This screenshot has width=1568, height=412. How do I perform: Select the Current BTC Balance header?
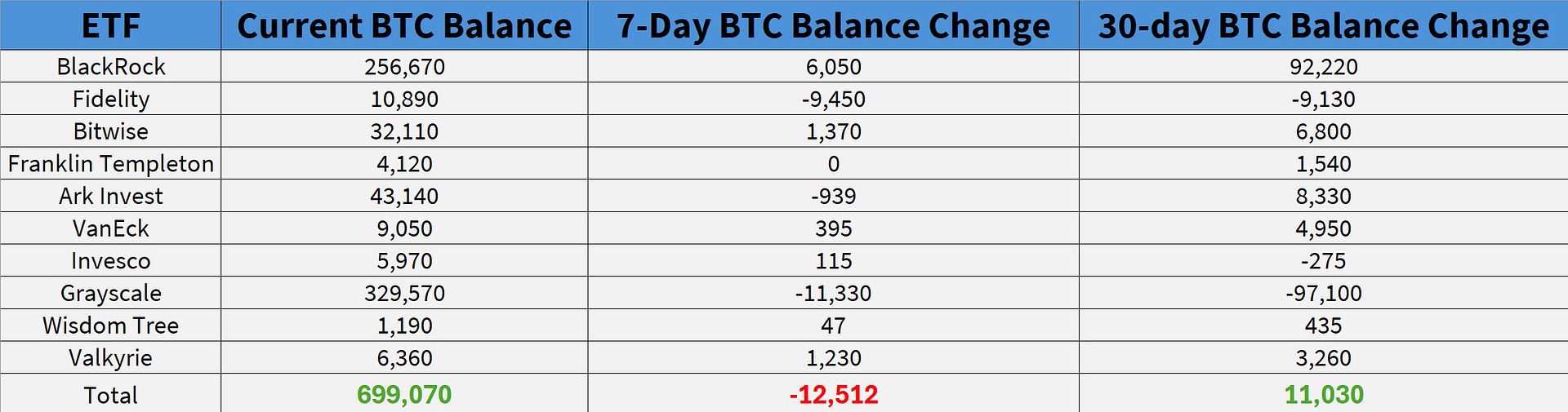[404, 26]
